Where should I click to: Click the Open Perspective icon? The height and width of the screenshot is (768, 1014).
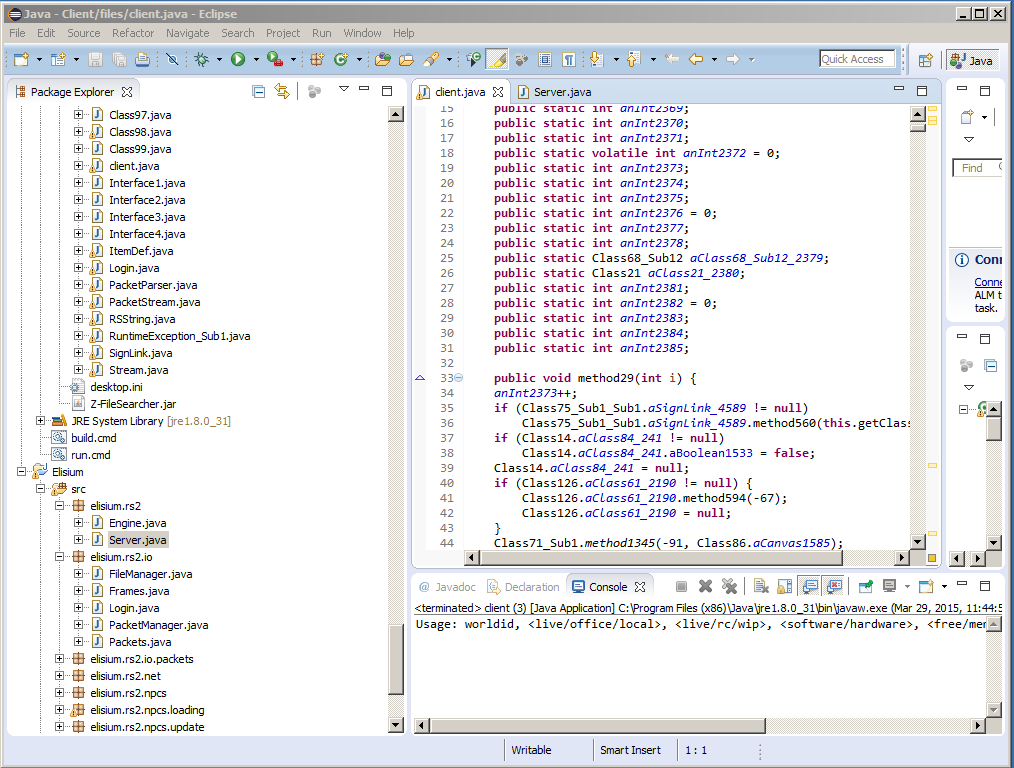(925, 60)
